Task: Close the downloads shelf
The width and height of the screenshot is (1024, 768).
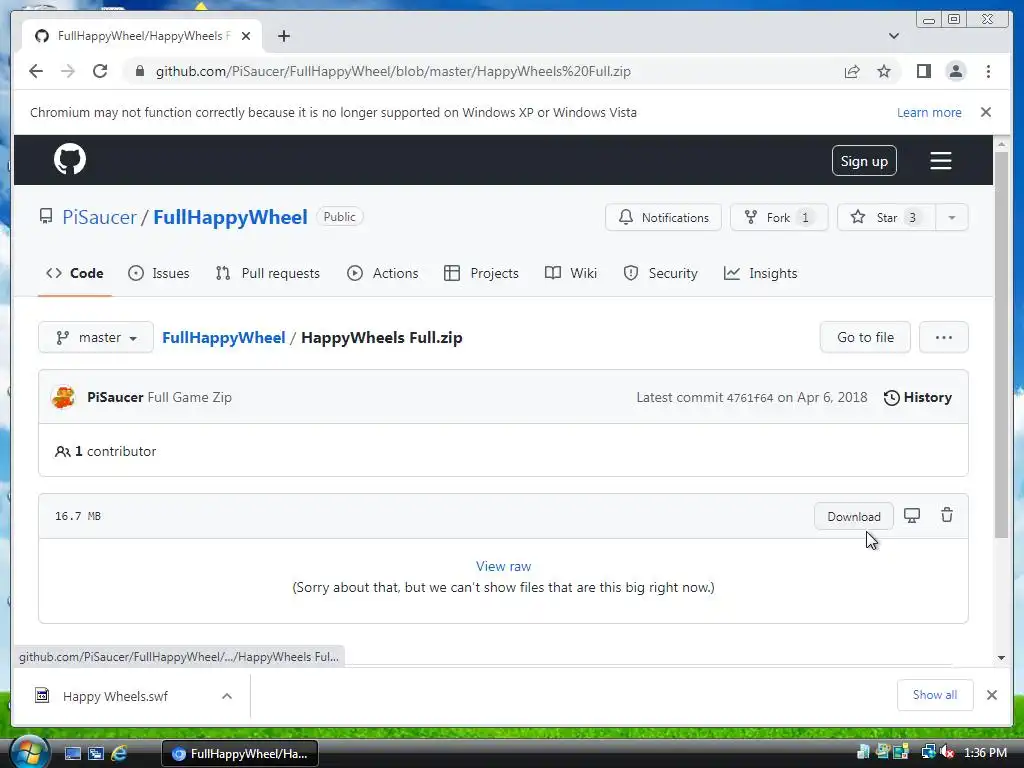Action: [992, 695]
